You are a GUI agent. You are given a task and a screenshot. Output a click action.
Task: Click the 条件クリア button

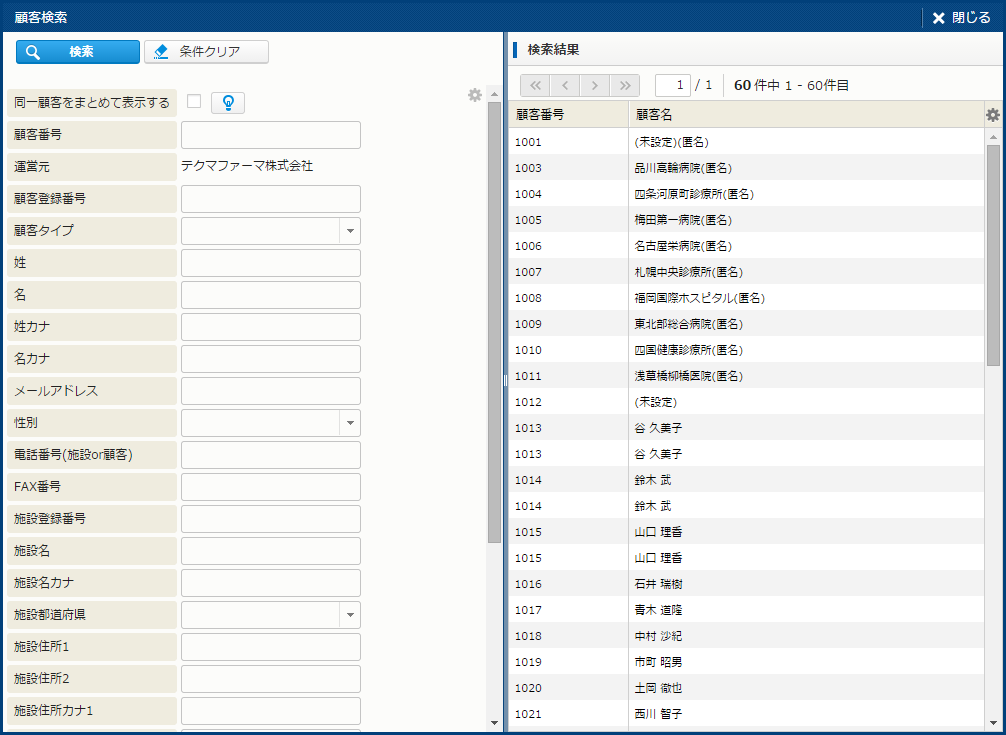[x=206, y=52]
